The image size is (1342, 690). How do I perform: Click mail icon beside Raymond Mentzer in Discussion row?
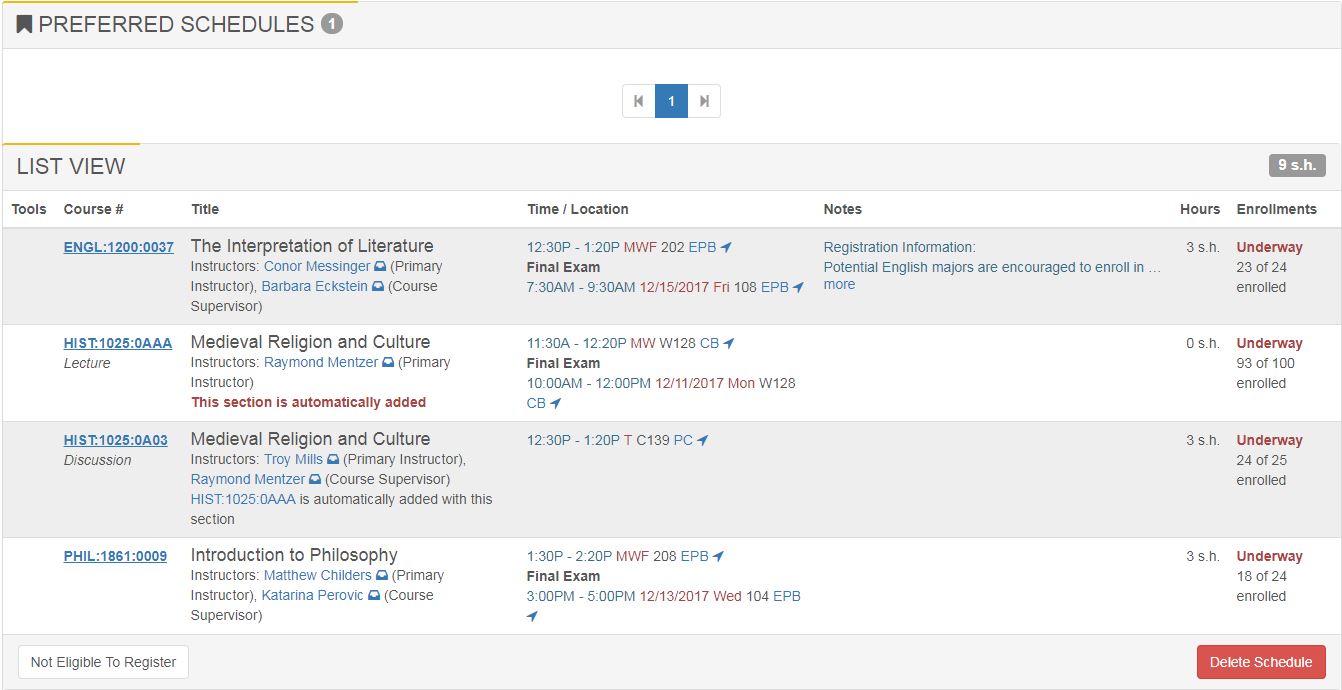click(315, 480)
